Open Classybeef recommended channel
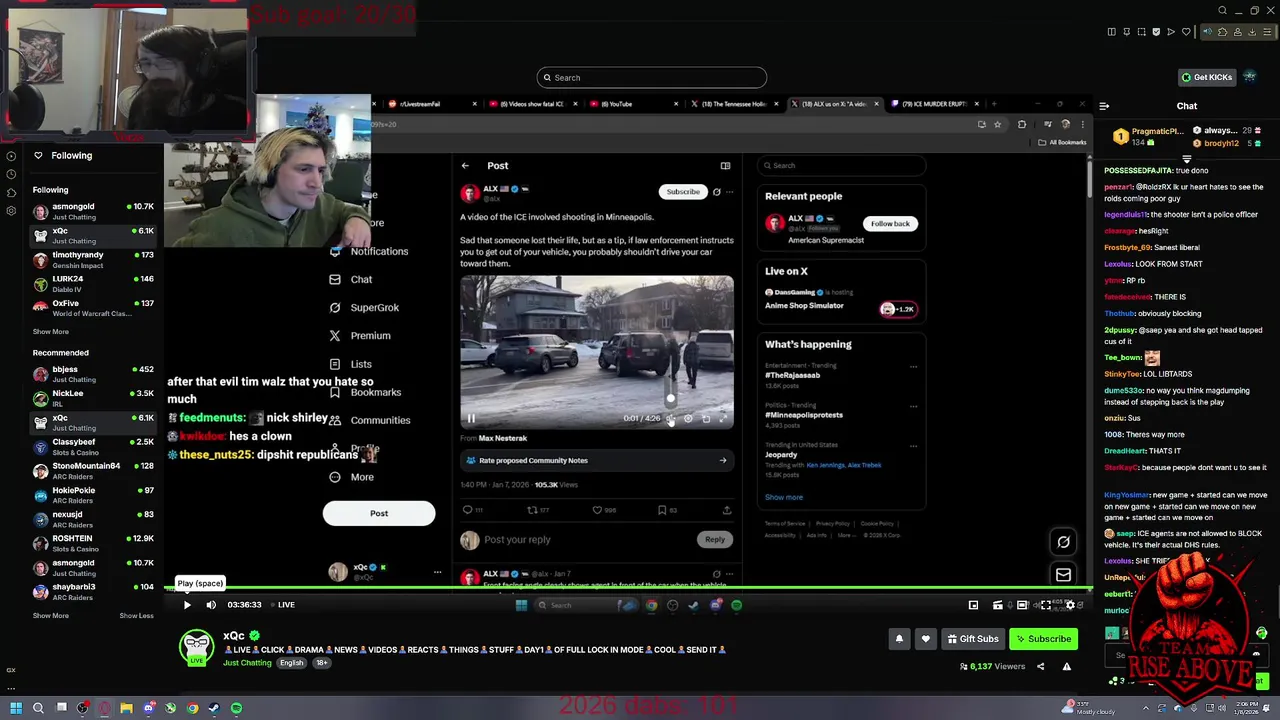The width and height of the screenshot is (1280, 720). [94, 446]
